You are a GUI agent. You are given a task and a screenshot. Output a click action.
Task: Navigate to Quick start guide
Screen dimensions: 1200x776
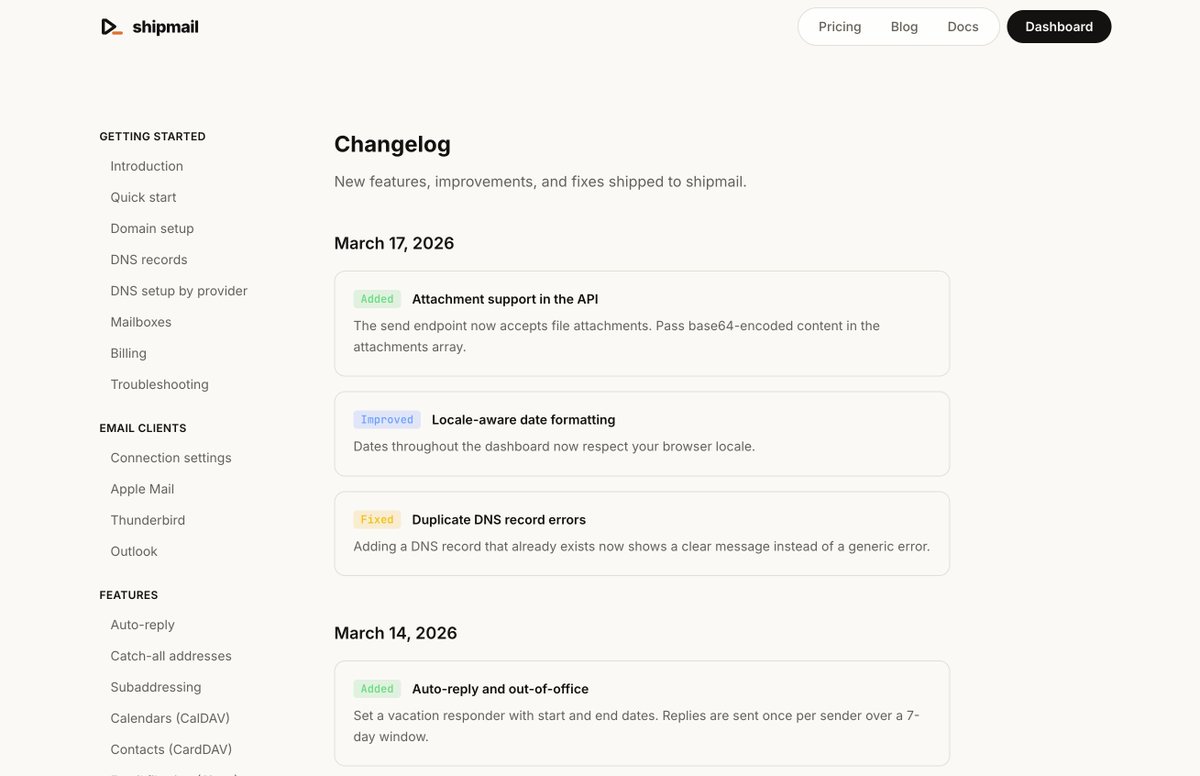tap(143, 197)
